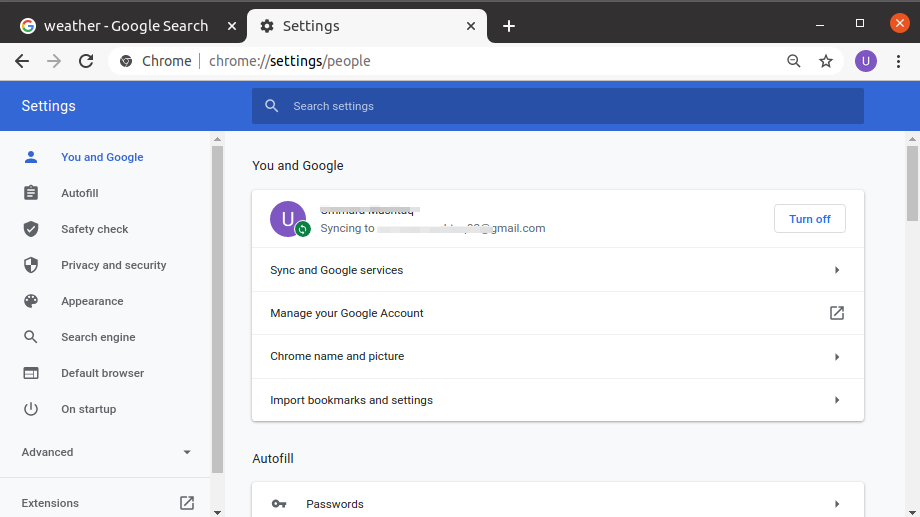Open the Appearance settings section
920x517 pixels.
tap(92, 301)
